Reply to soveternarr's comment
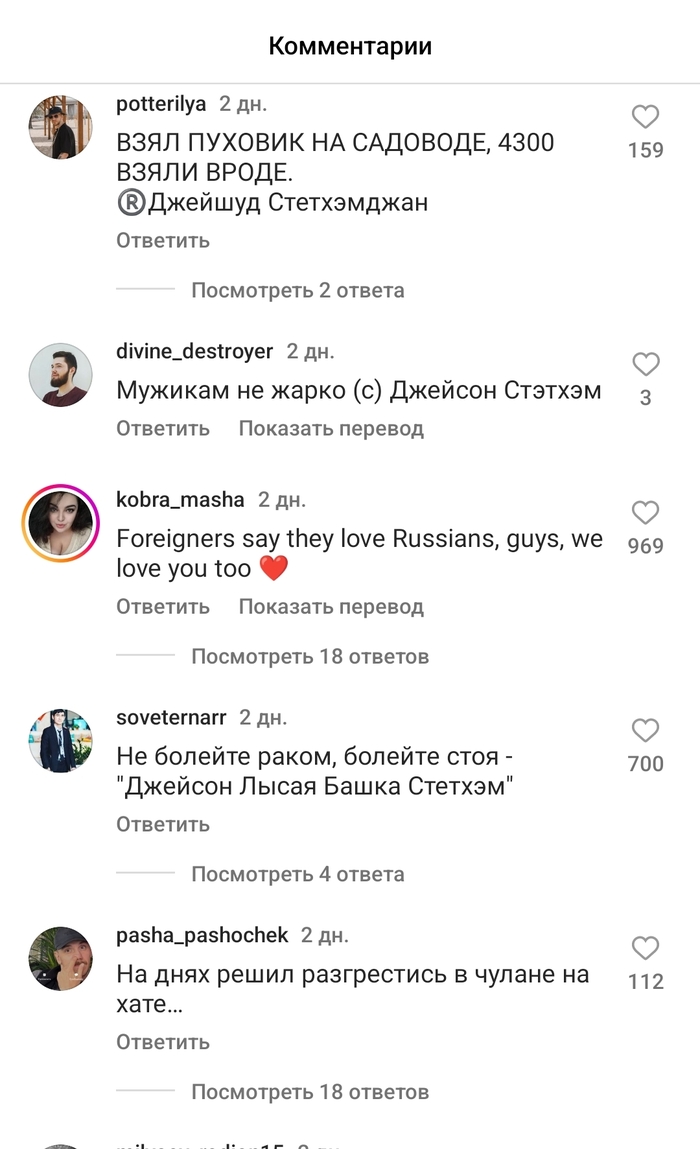The height and width of the screenshot is (1149, 700). click(x=163, y=824)
